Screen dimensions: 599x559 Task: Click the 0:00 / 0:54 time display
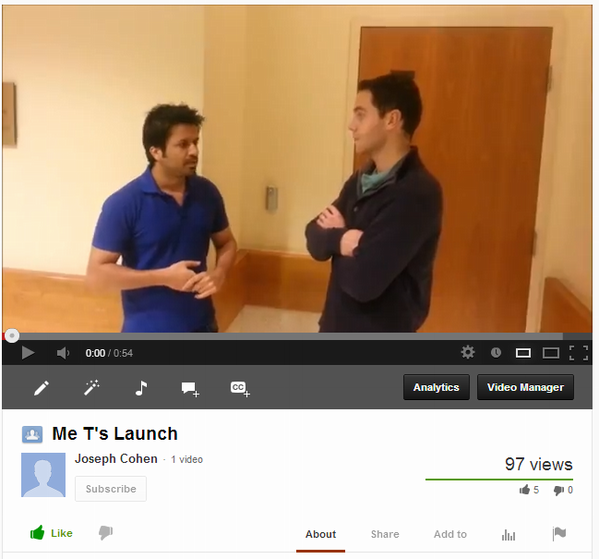[109, 353]
